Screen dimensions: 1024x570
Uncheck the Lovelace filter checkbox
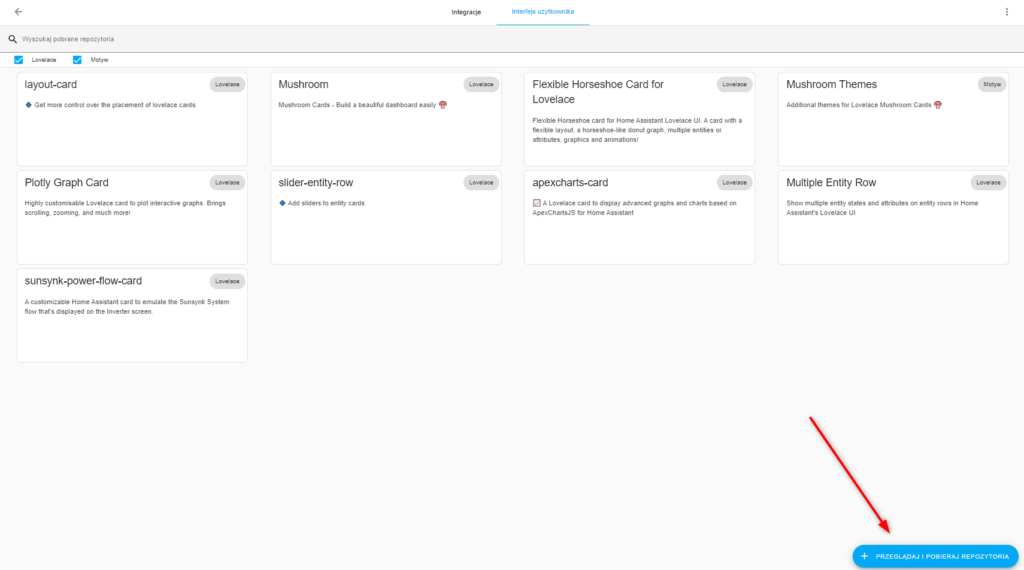pyautogui.click(x=19, y=60)
